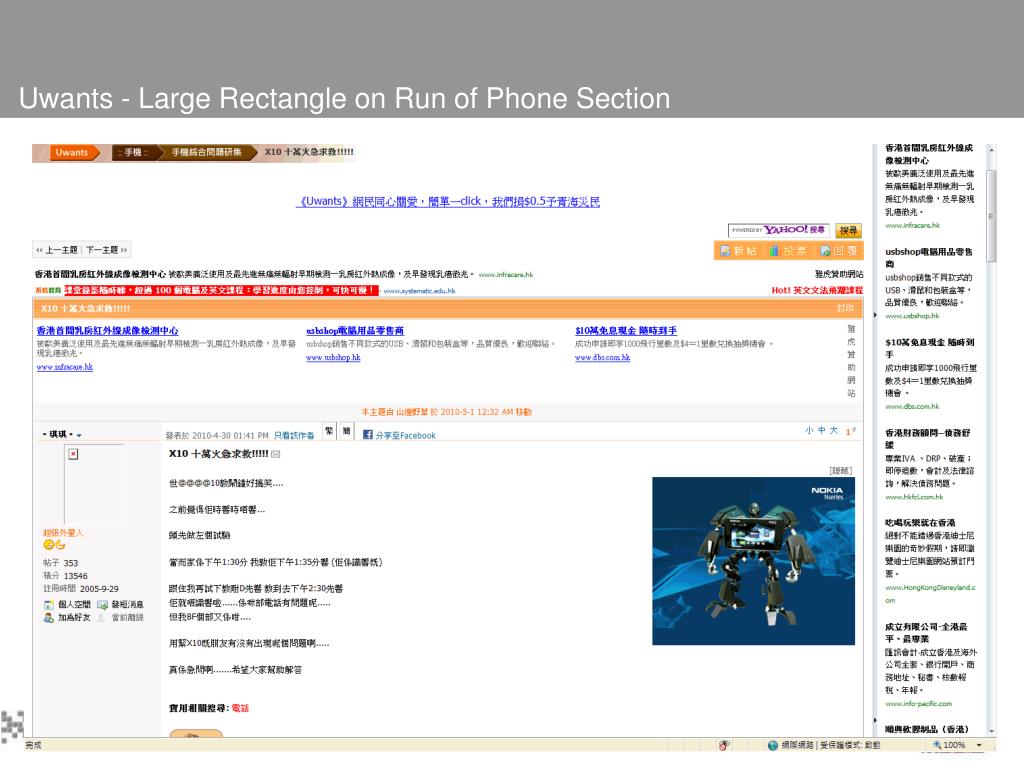
Task: Open the 手機 breadcrumb section
Action: pos(133,153)
